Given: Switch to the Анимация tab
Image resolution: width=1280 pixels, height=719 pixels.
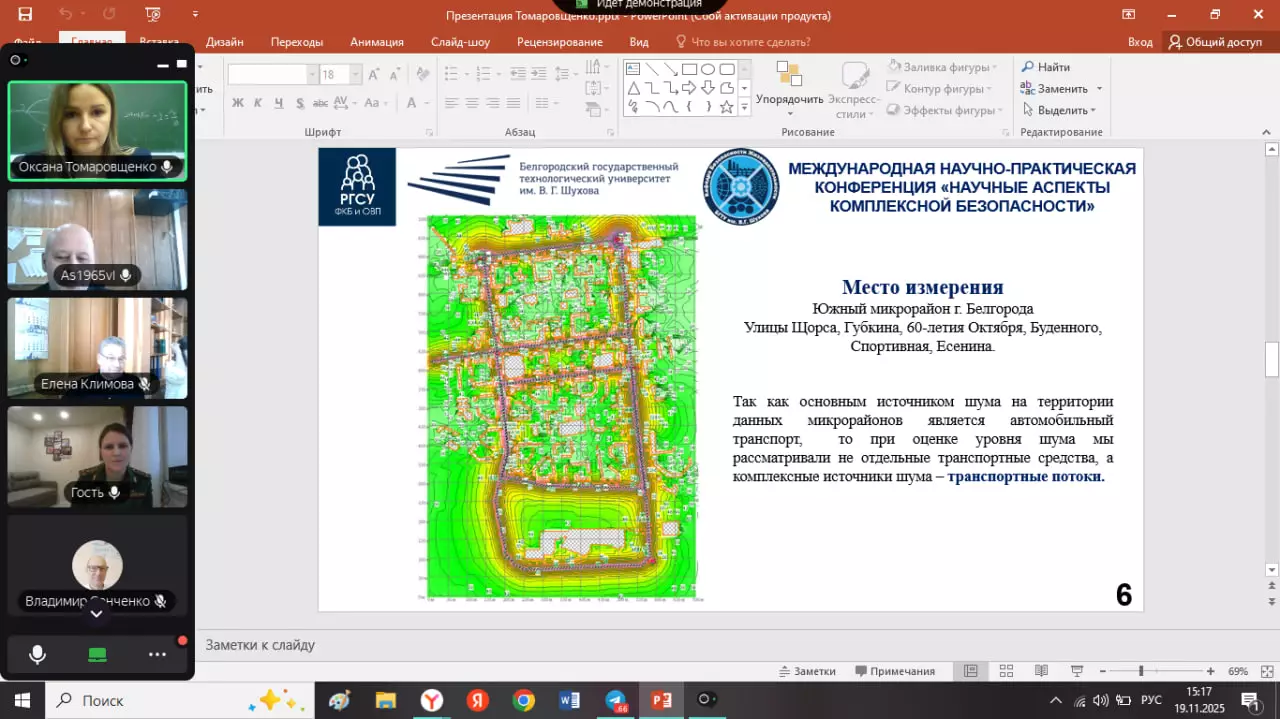Looking at the screenshot, I should (x=377, y=42).
